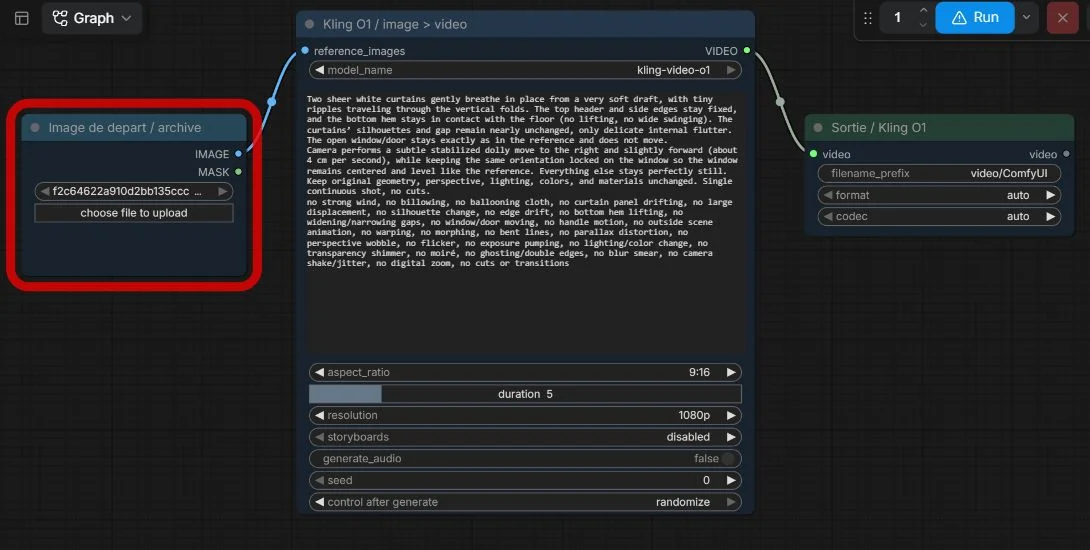Open the format auto combo
This screenshot has width=1090, height=550.
940,195
